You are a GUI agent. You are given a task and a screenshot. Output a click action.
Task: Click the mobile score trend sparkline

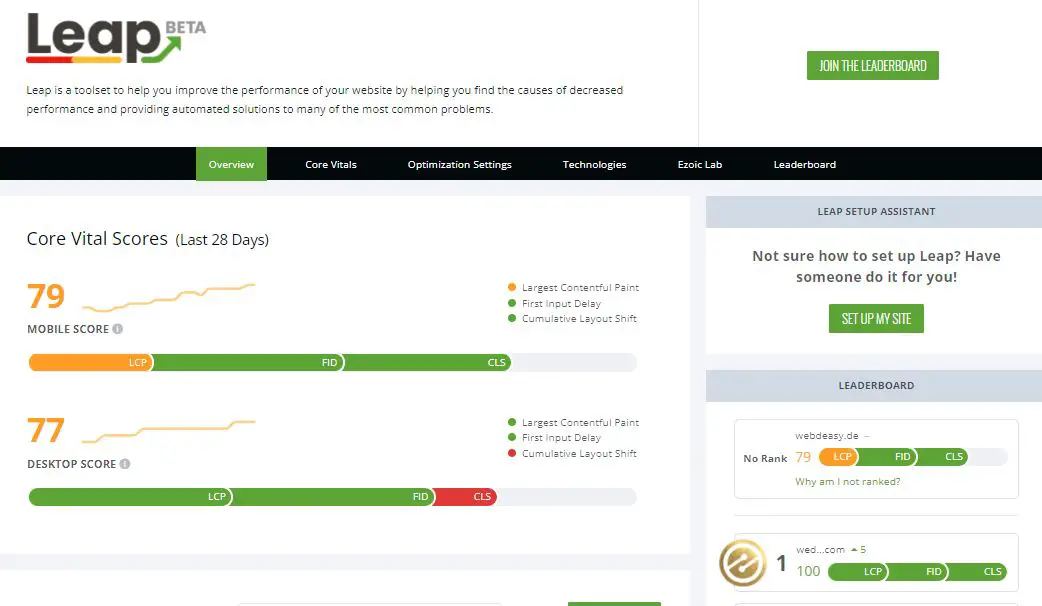[168, 297]
